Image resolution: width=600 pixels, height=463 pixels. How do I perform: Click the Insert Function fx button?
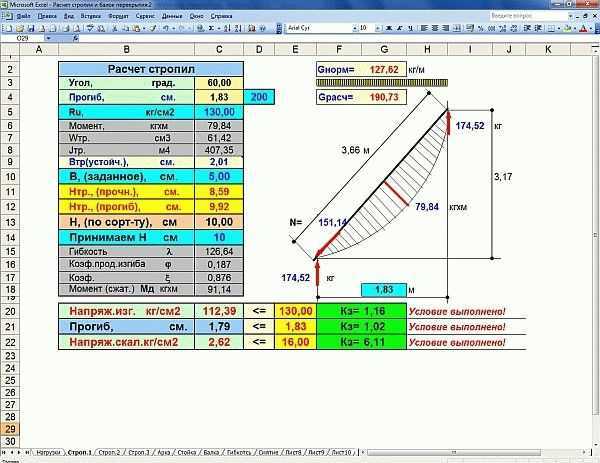pyautogui.click(x=76, y=38)
